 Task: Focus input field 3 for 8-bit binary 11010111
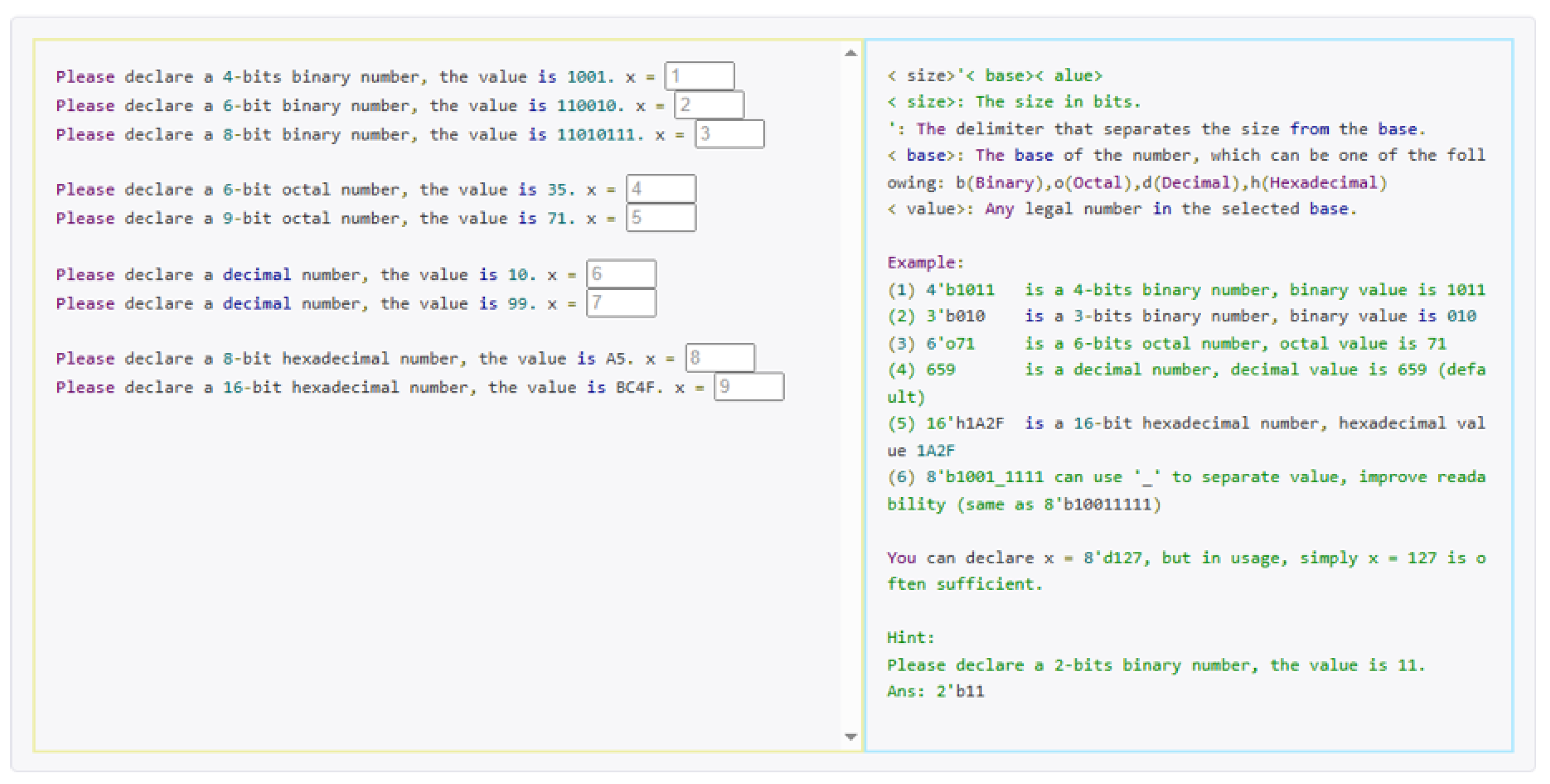pos(729,134)
